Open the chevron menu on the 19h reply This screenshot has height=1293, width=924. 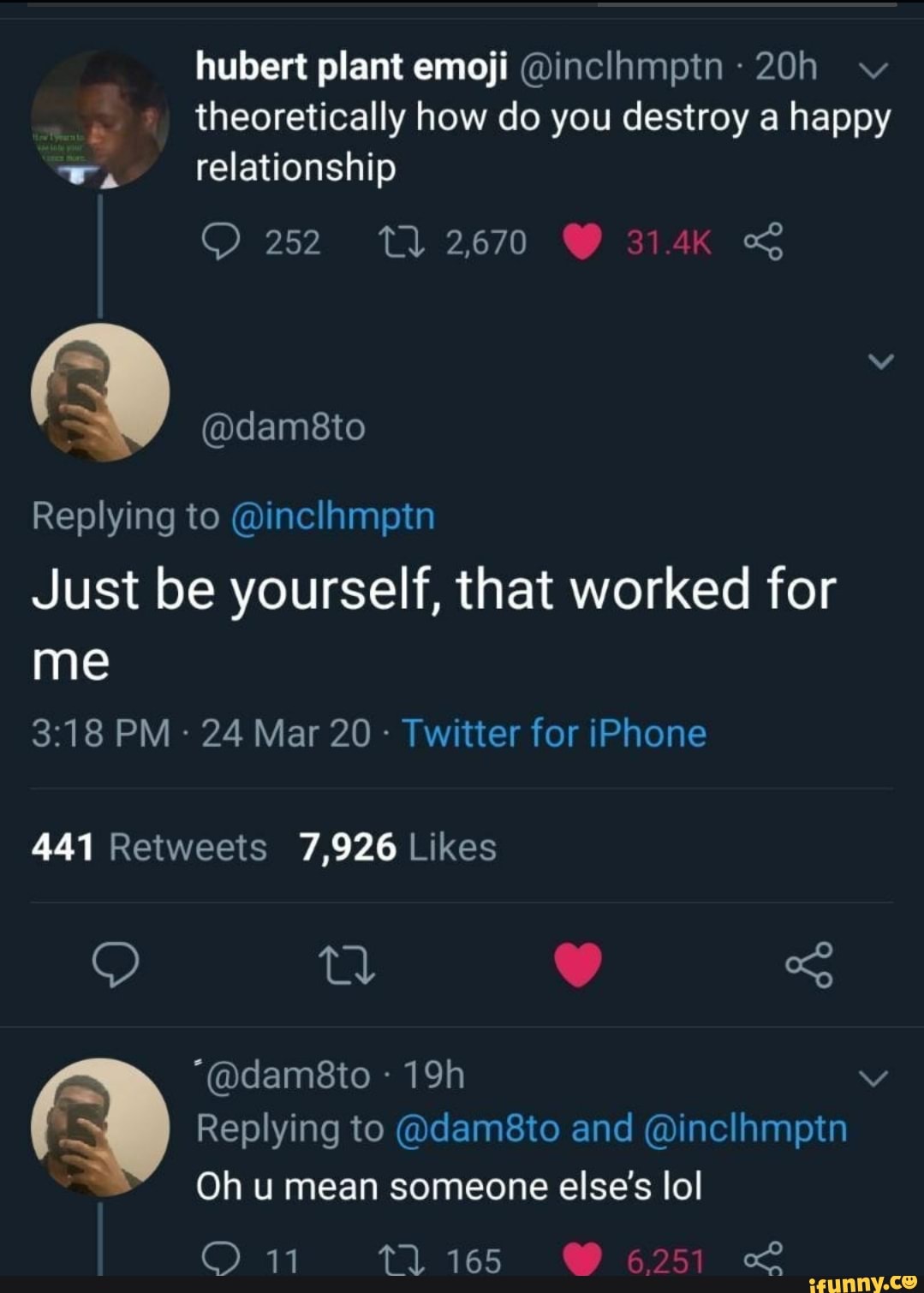873,1079
